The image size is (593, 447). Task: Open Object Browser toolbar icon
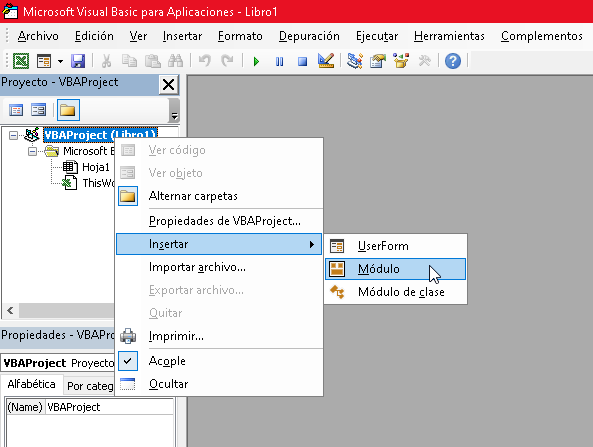coord(401,61)
